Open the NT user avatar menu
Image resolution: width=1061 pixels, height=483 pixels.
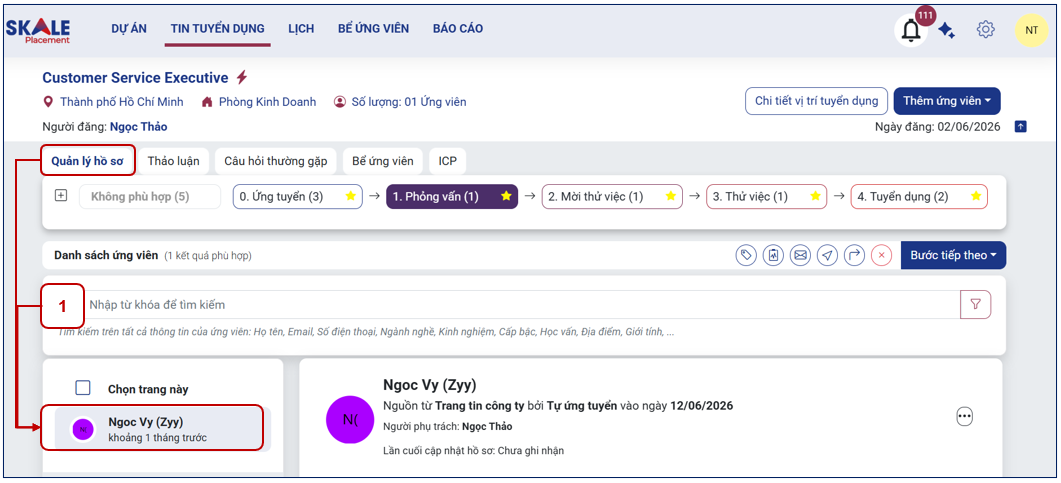[x=1031, y=30]
